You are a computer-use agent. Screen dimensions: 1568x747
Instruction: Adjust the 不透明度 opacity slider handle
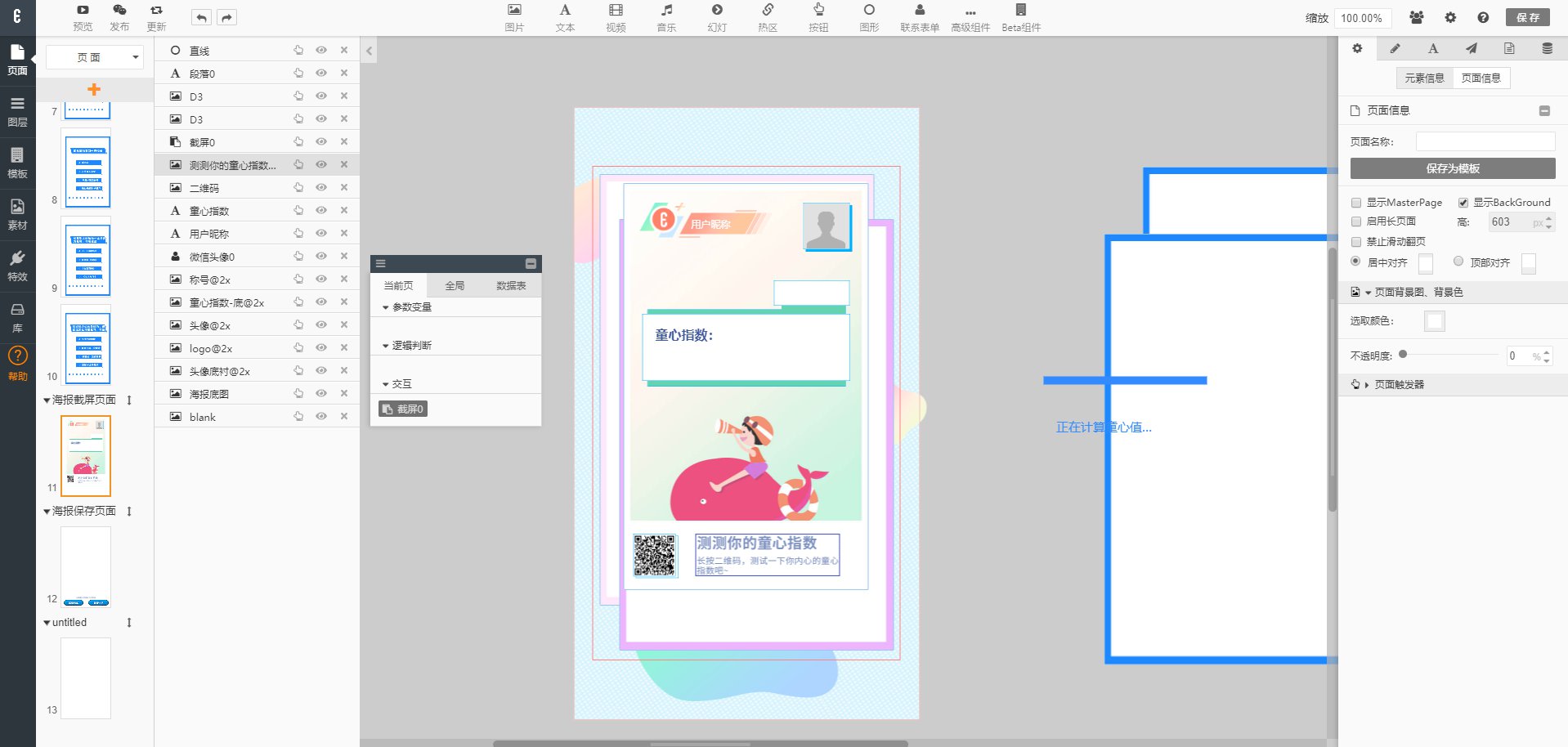1403,355
